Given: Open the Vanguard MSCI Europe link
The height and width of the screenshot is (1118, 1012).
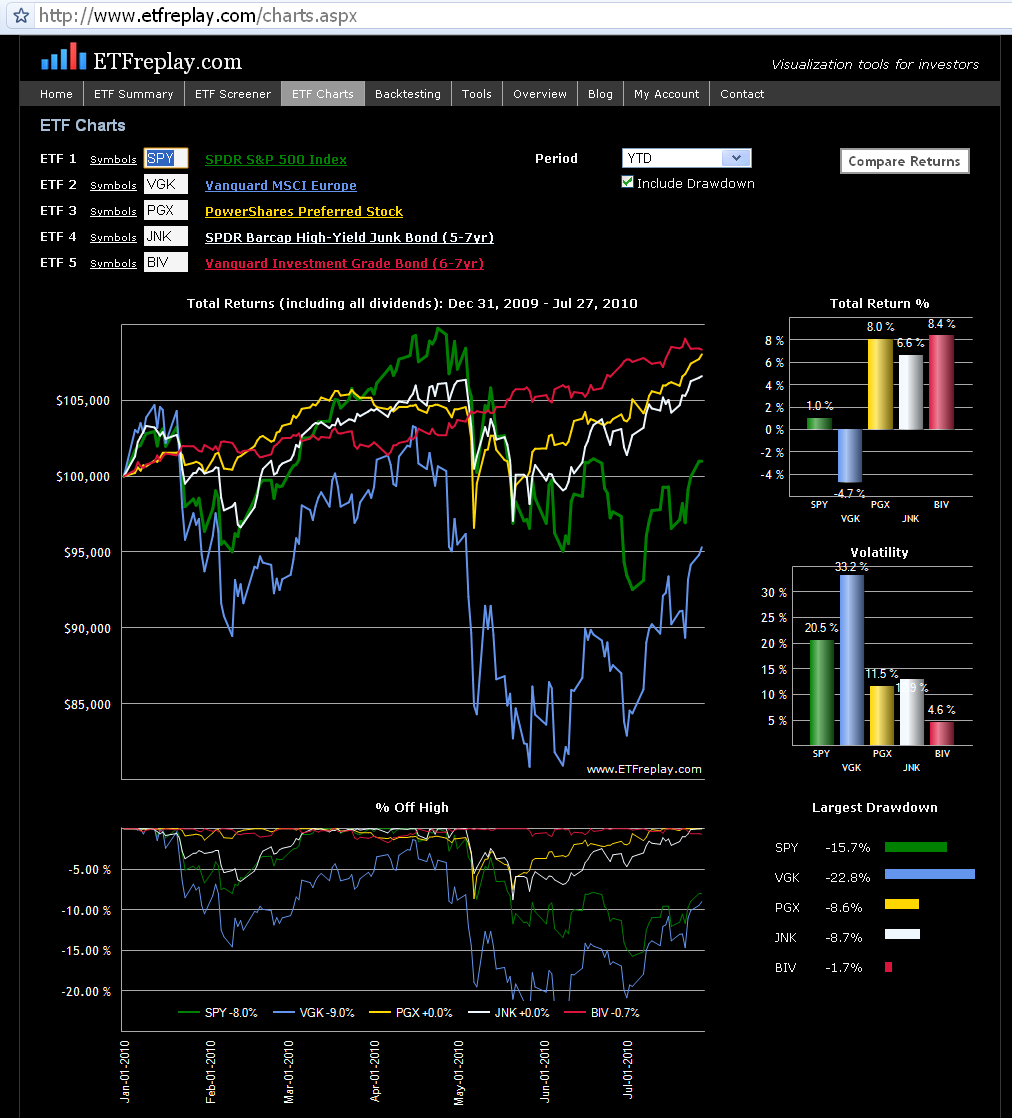Looking at the screenshot, I should [x=281, y=185].
